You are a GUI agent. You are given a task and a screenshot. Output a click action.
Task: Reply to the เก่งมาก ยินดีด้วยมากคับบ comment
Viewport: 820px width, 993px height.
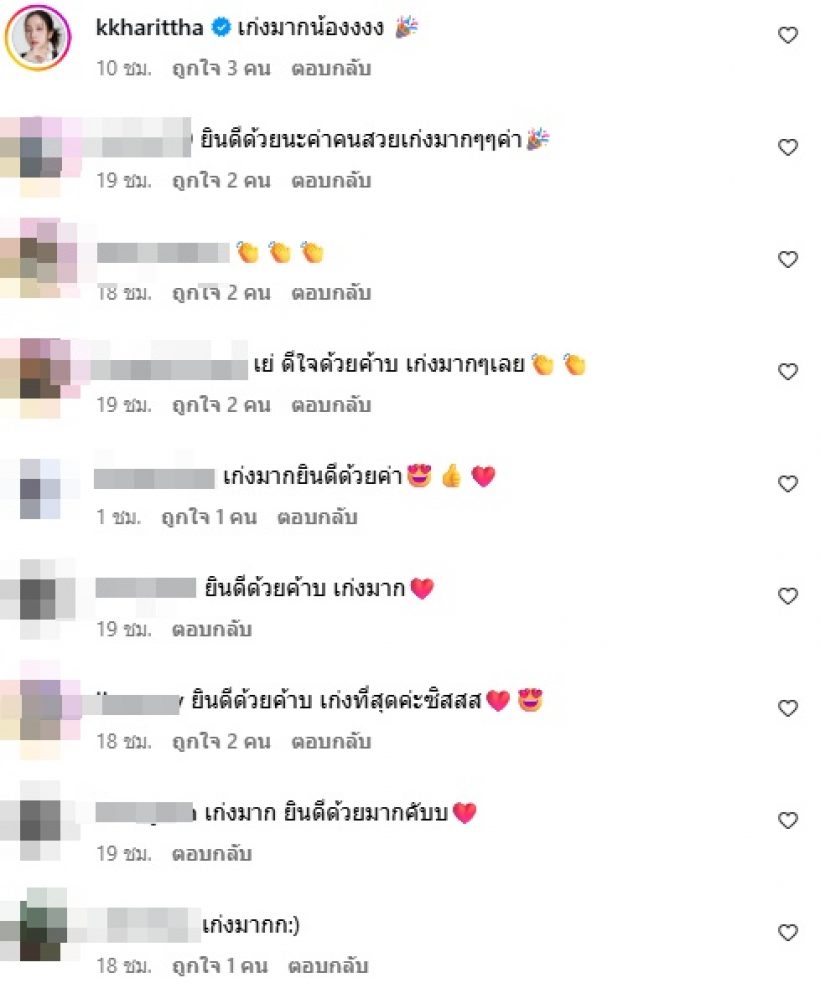coord(212,854)
